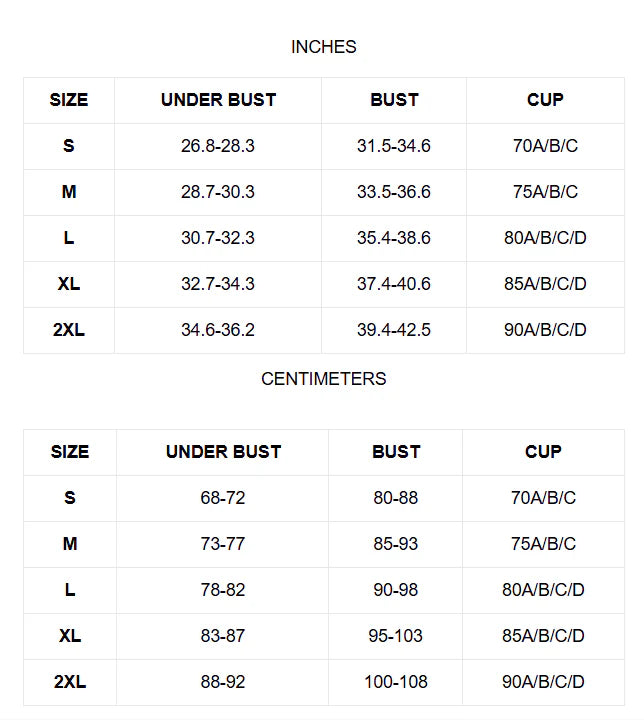Click the 37.4-40.6 bust measurement

coord(394,284)
